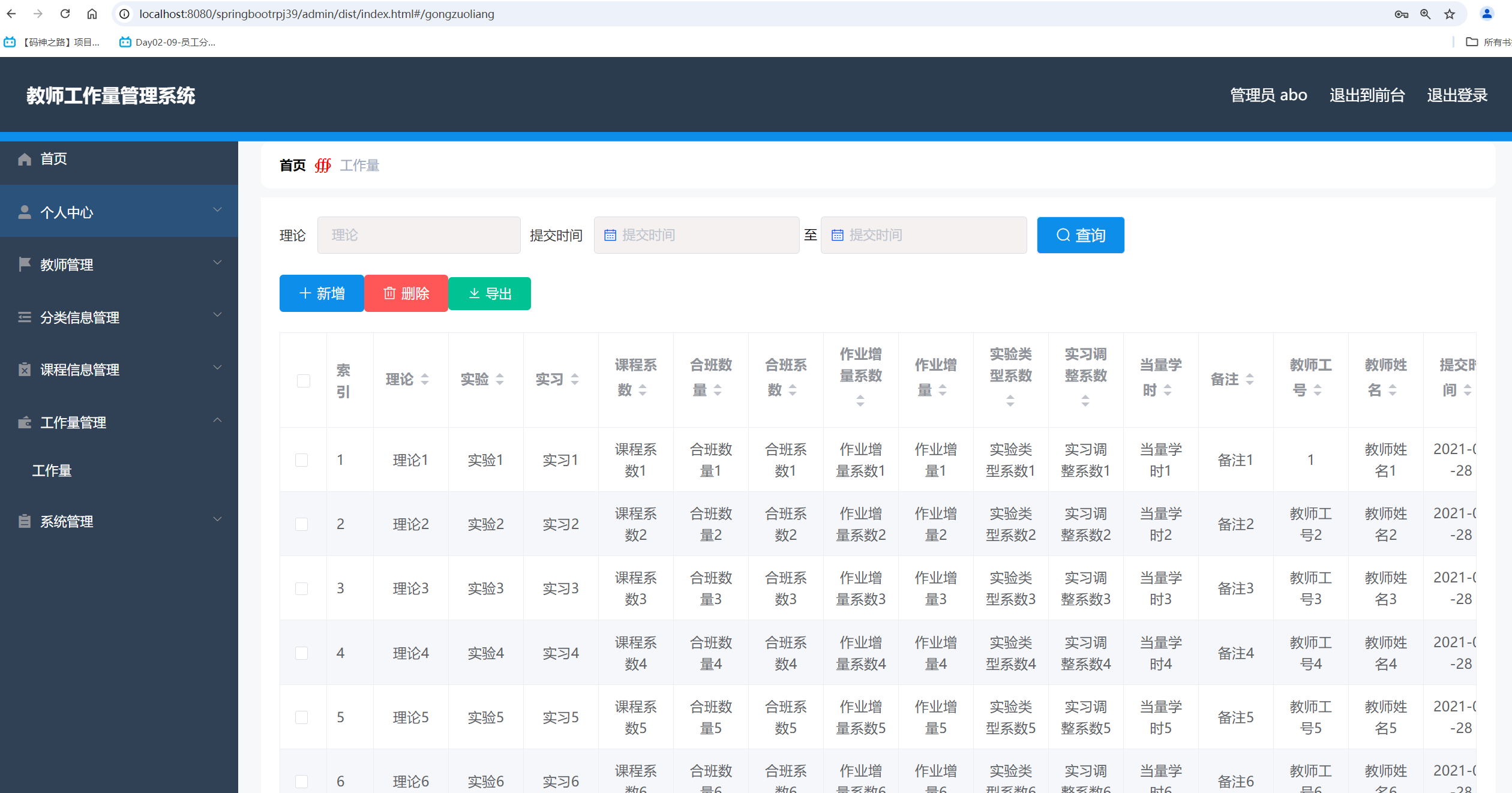This screenshot has height=793, width=1512.
Task: Click the browser zoom magnifier icon
Action: 1426,14
